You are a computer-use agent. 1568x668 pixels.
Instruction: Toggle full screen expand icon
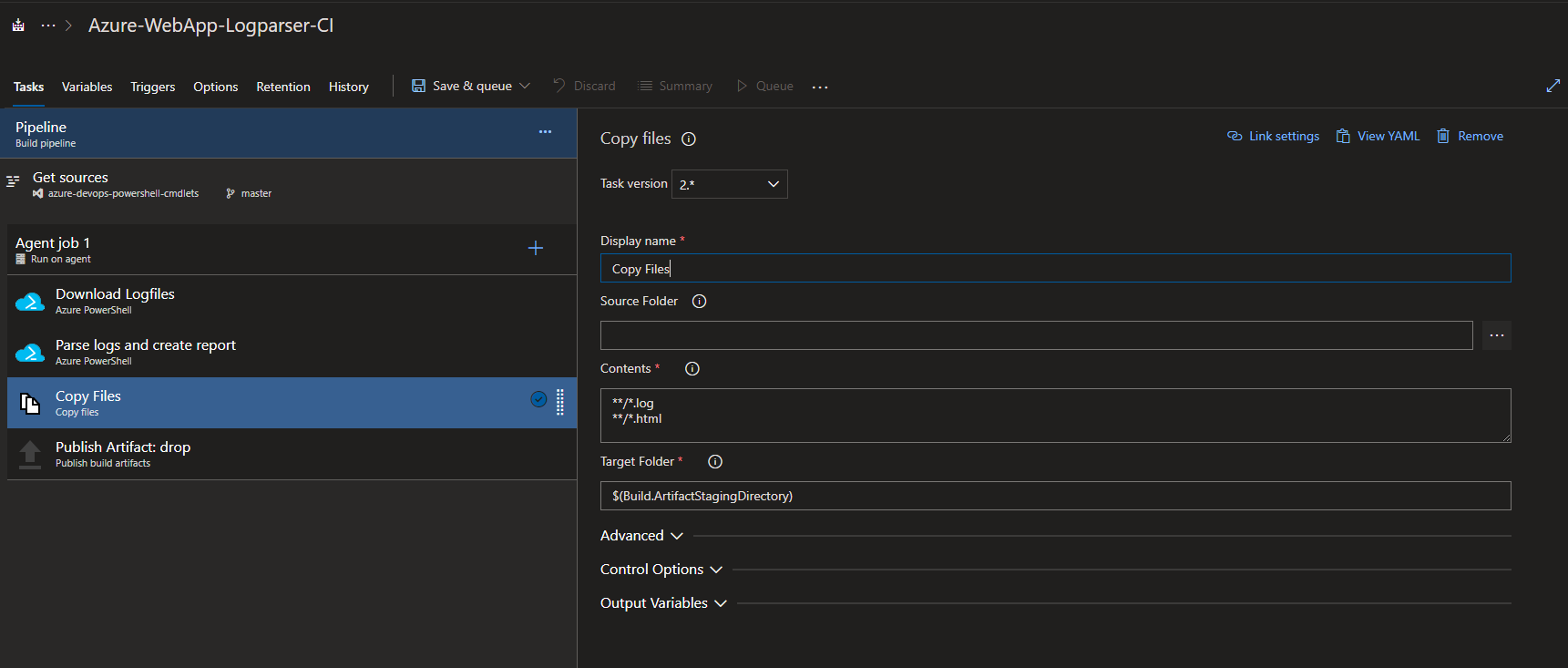pos(1553,86)
